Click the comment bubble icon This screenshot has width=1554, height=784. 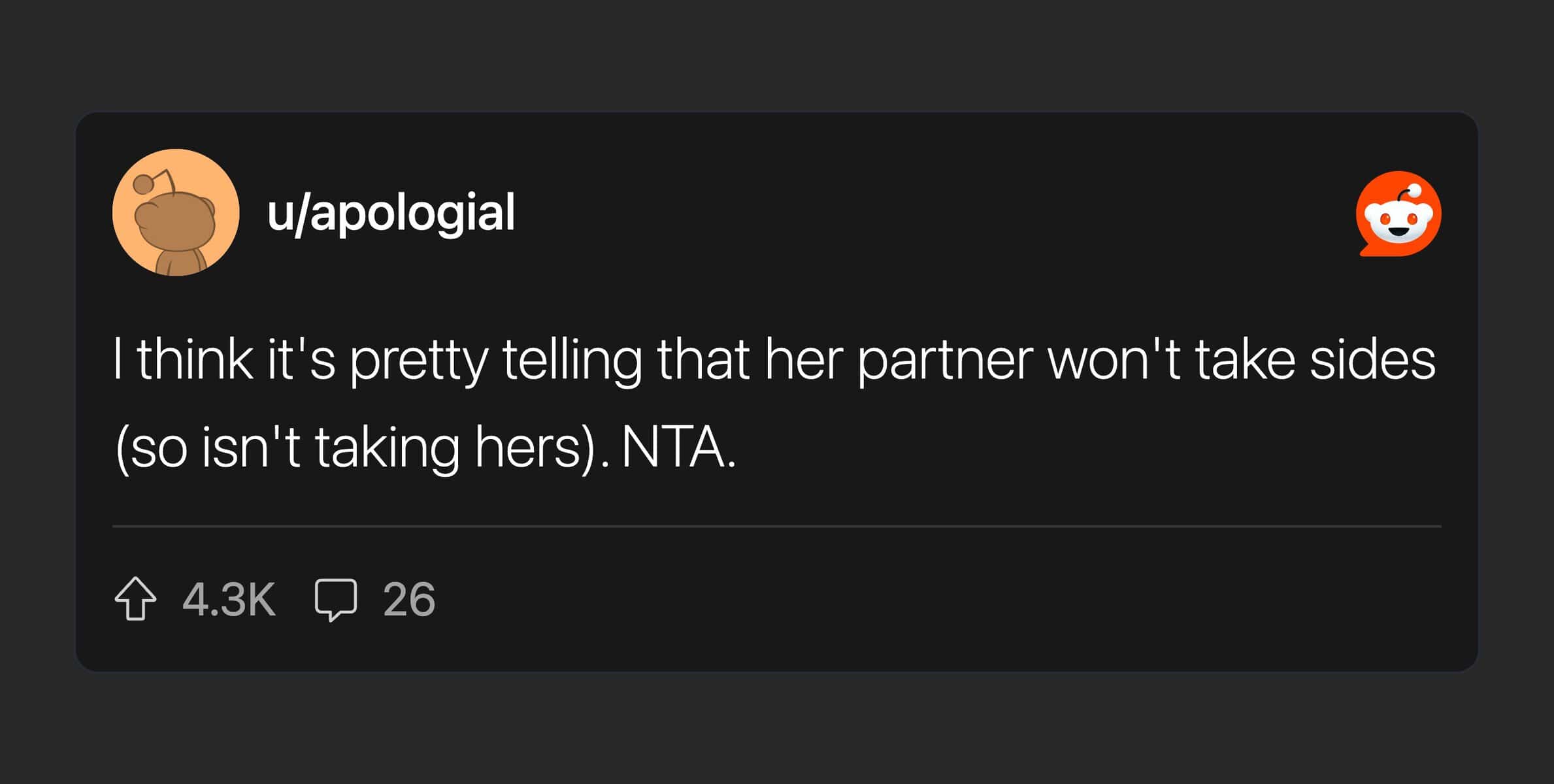(x=336, y=598)
